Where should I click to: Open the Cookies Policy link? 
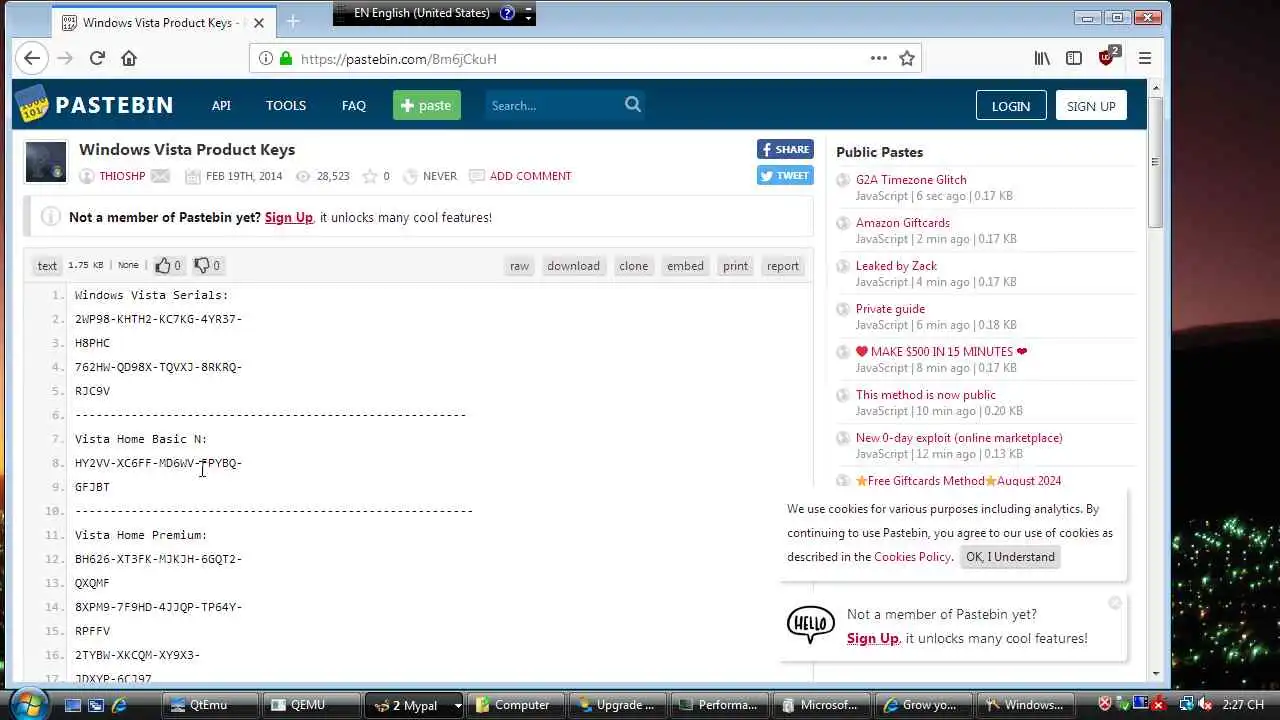click(912, 557)
